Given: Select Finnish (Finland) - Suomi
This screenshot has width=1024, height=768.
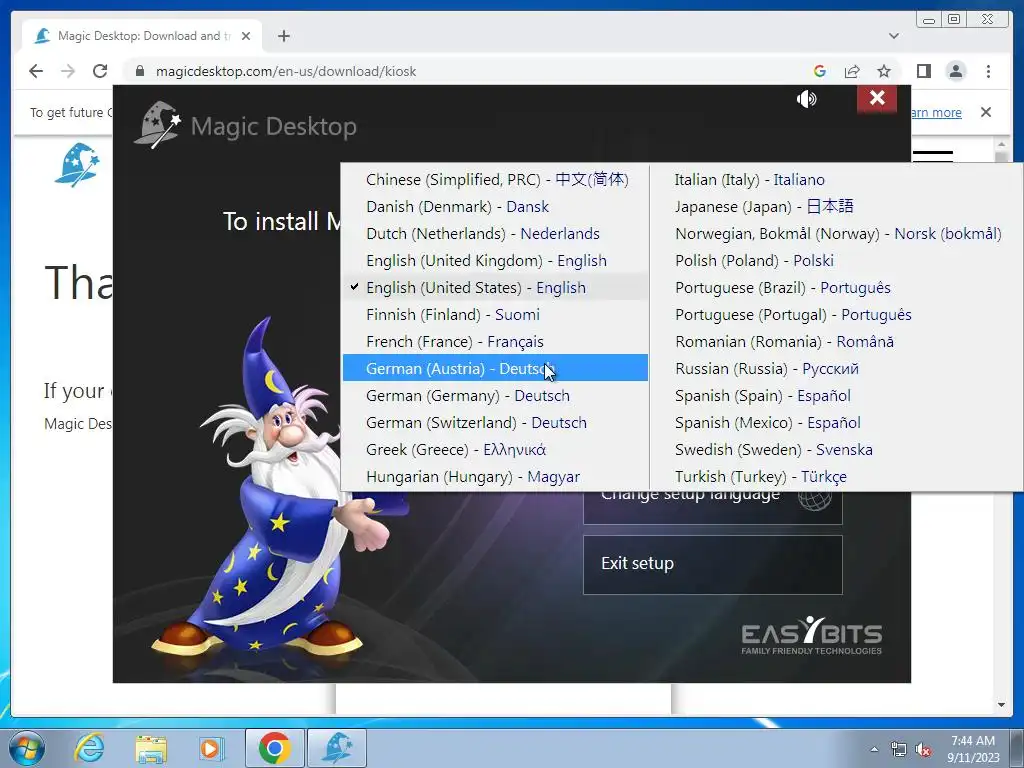Looking at the screenshot, I should coord(496,314).
